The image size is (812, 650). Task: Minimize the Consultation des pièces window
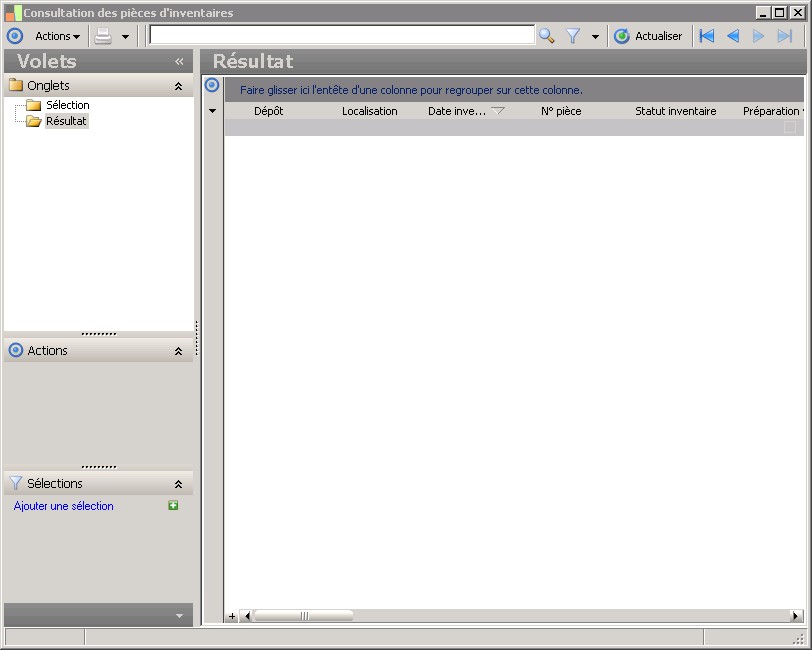[762, 12]
